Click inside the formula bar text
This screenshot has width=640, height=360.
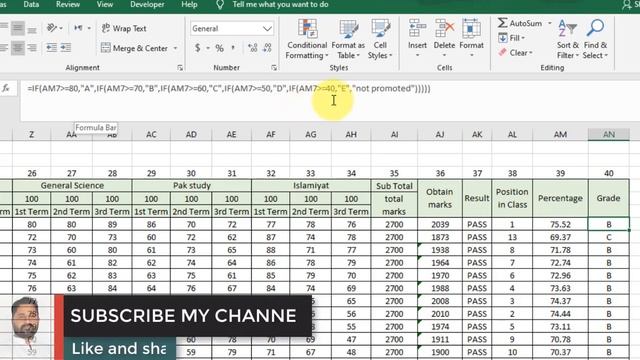click(x=229, y=89)
